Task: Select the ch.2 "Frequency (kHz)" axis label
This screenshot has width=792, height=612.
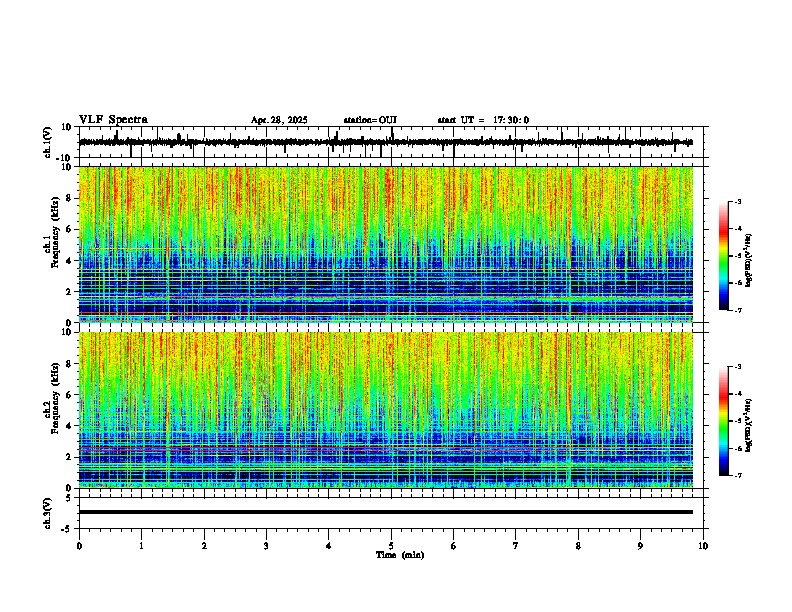Action: click(55, 398)
